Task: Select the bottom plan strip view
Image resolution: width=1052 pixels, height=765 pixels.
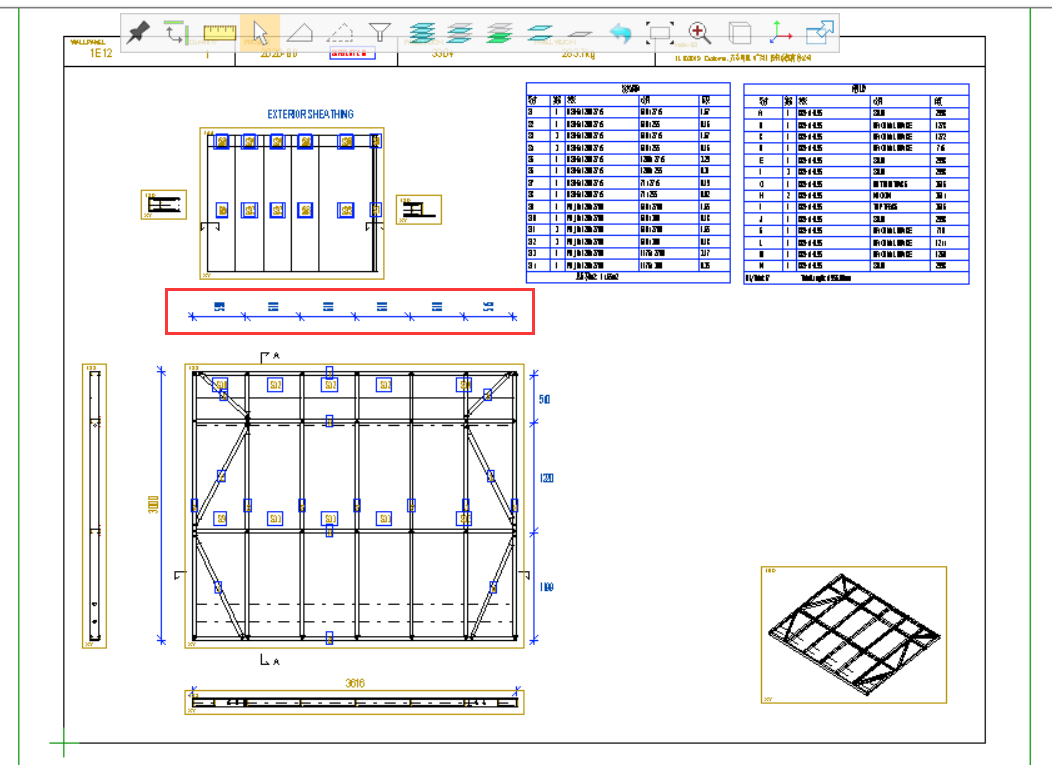Action: tap(354, 702)
